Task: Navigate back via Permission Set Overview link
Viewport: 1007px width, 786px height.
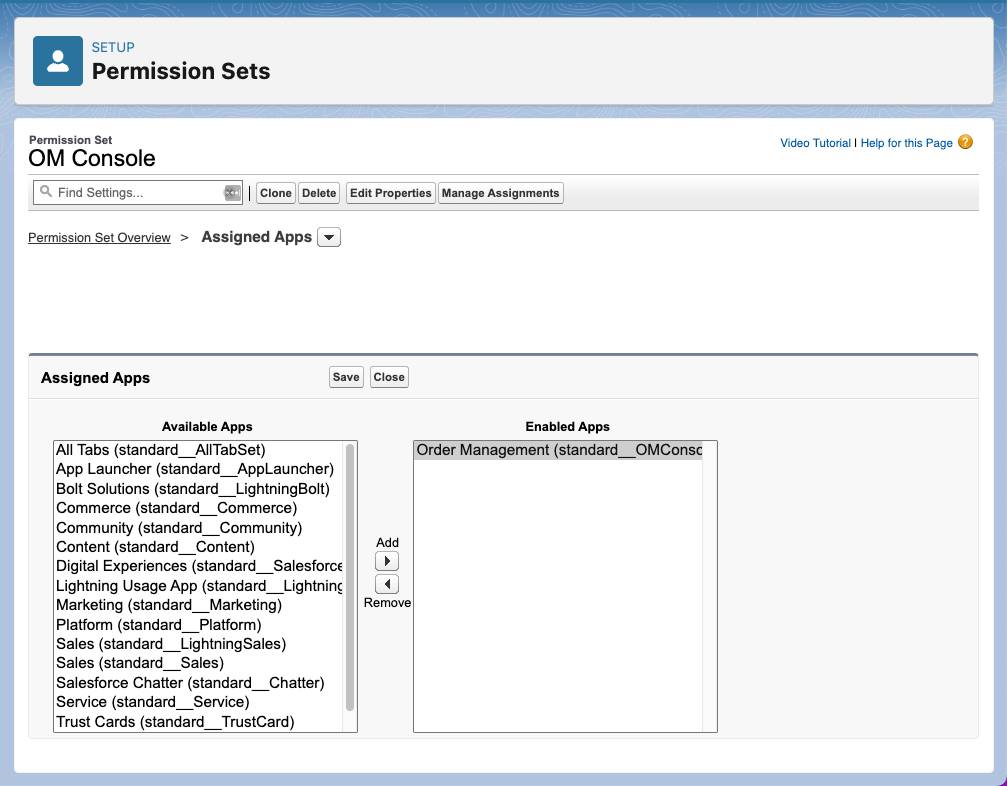Action: pos(99,237)
